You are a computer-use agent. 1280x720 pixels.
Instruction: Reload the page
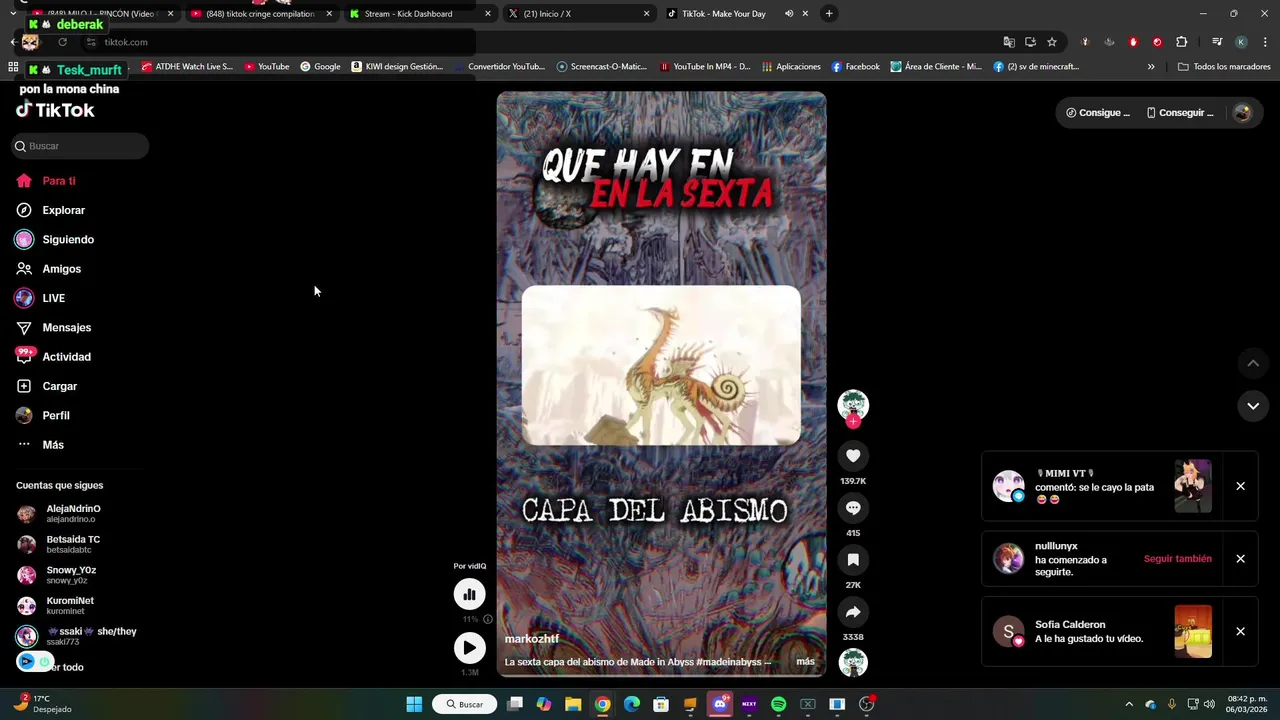pyautogui.click(x=62, y=42)
